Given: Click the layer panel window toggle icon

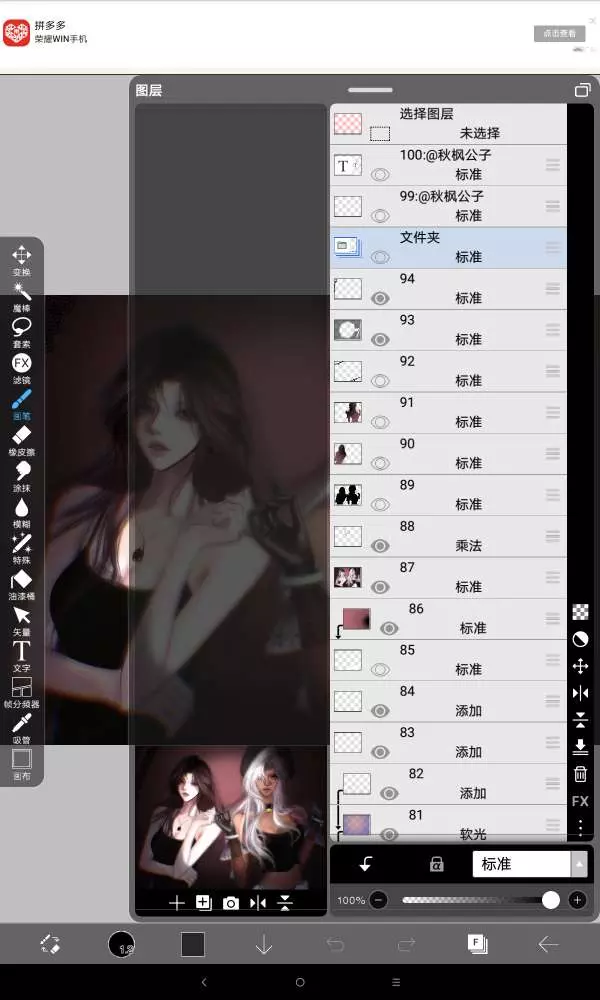Looking at the screenshot, I should coord(582,91).
